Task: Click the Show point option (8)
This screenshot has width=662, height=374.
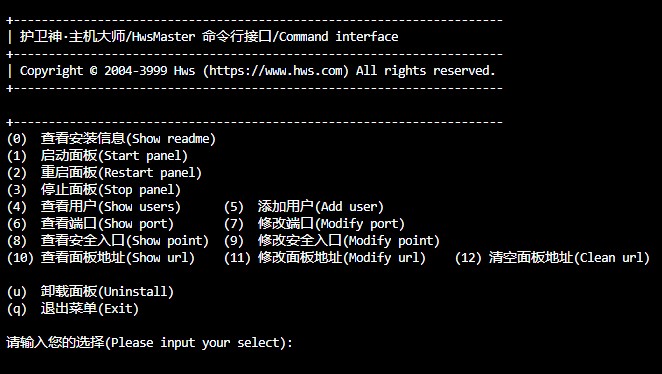Action: [x=108, y=241]
